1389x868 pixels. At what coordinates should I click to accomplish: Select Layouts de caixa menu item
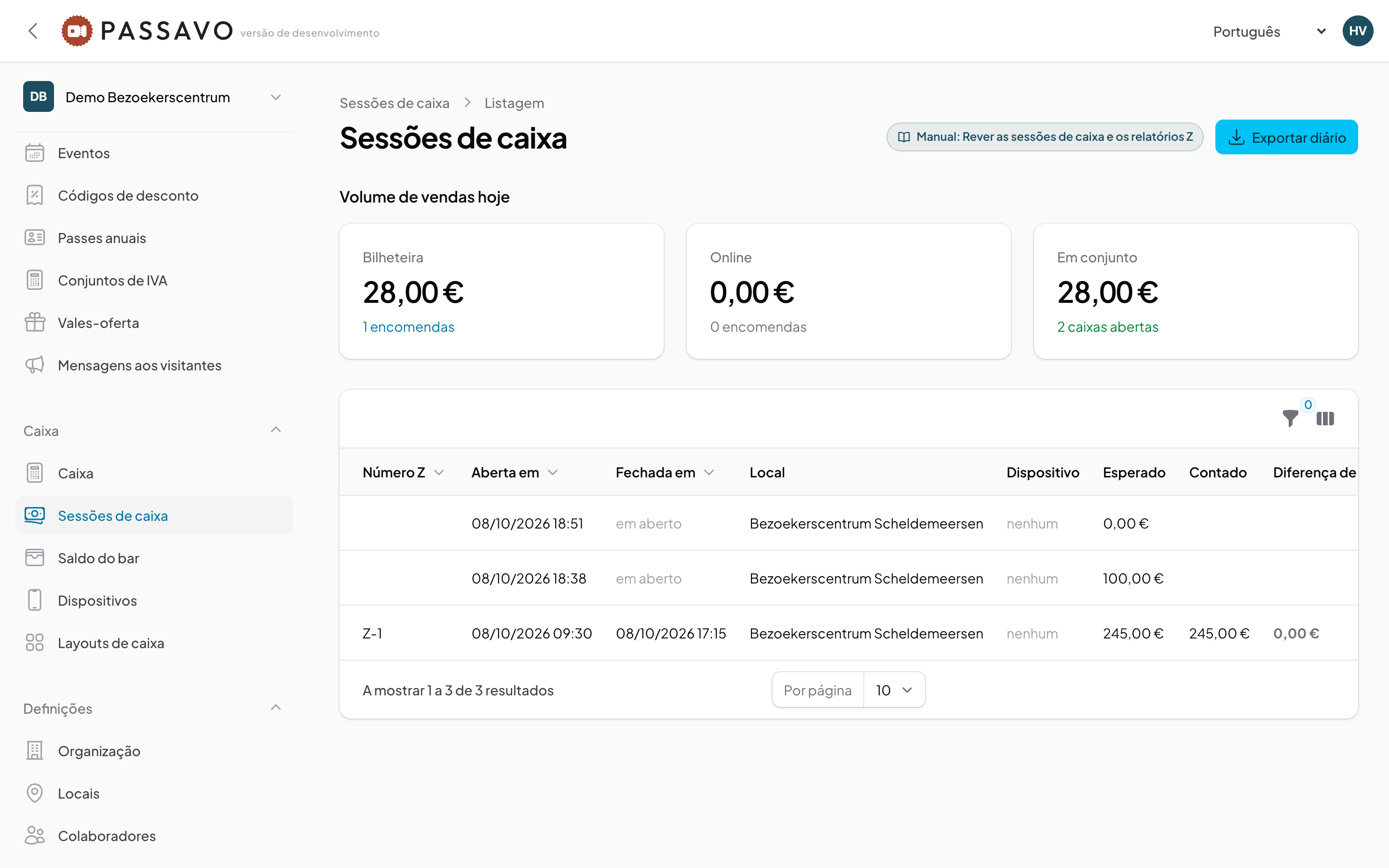154,643
